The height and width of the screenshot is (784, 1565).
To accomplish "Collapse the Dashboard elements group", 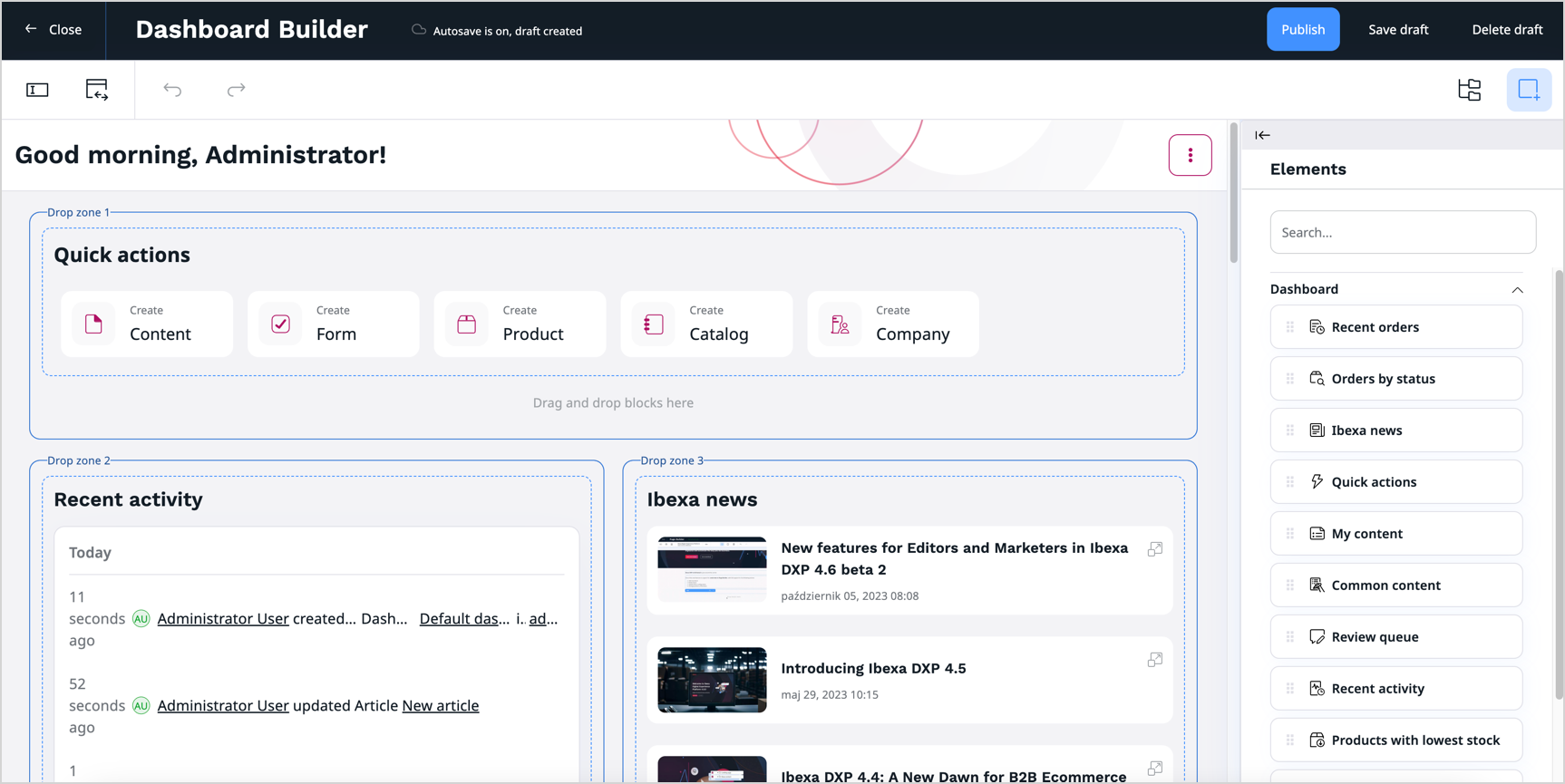I will pos(1517,290).
